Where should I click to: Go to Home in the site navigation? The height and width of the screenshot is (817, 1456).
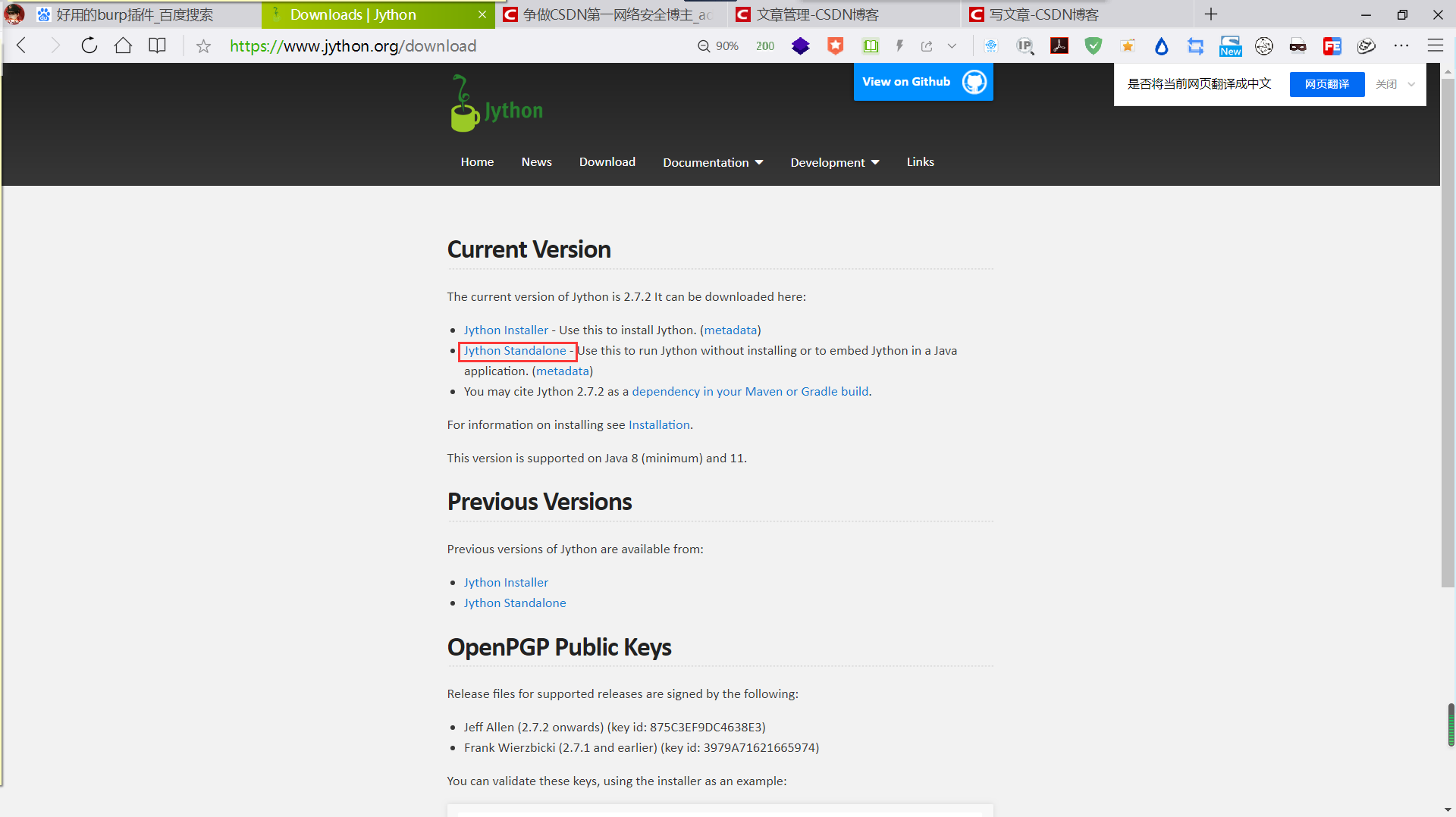[477, 162]
